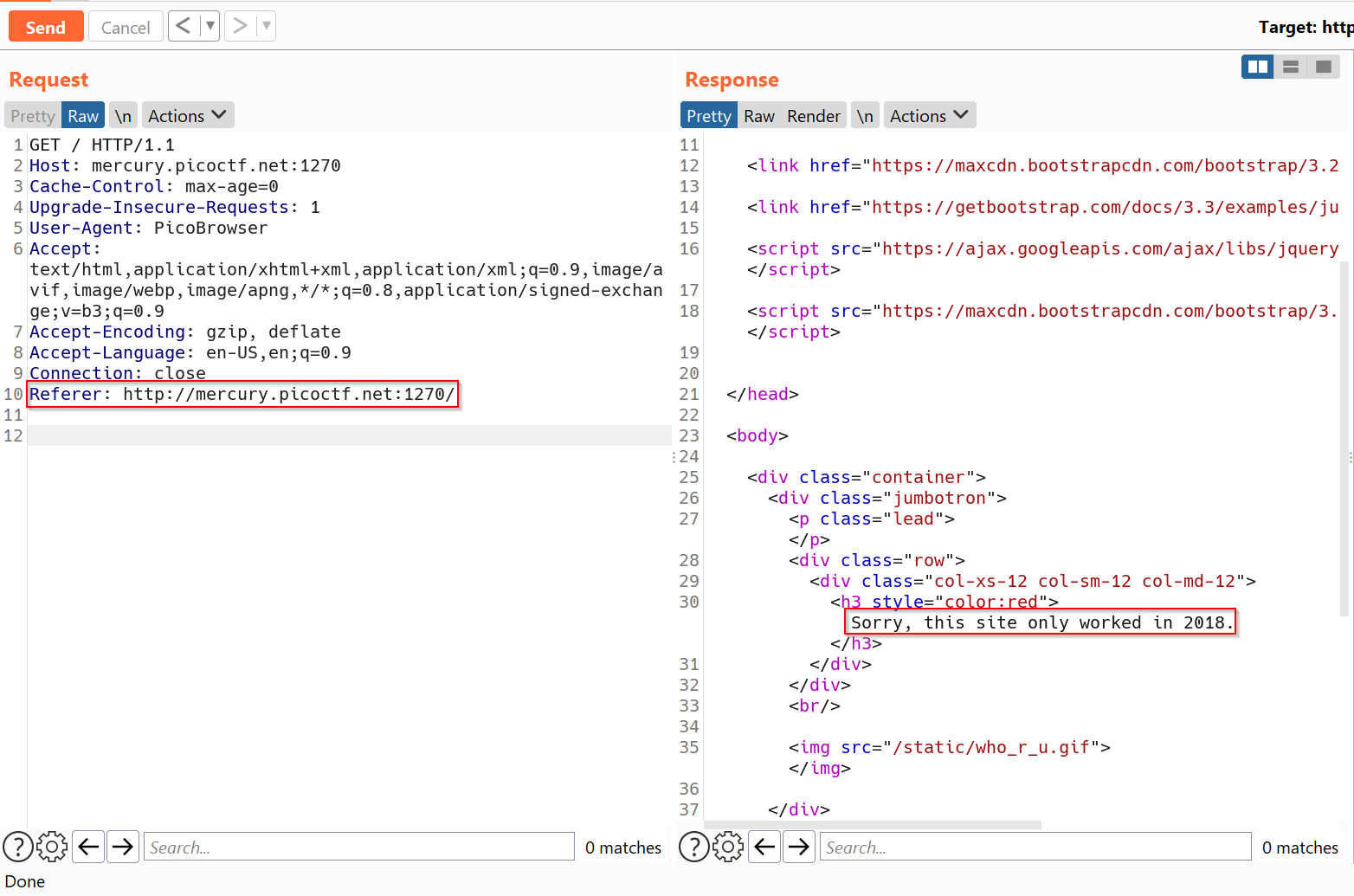This screenshot has height=896, width=1354.
Task: Open the Response Render tab
Action: (x=813, y=116)
